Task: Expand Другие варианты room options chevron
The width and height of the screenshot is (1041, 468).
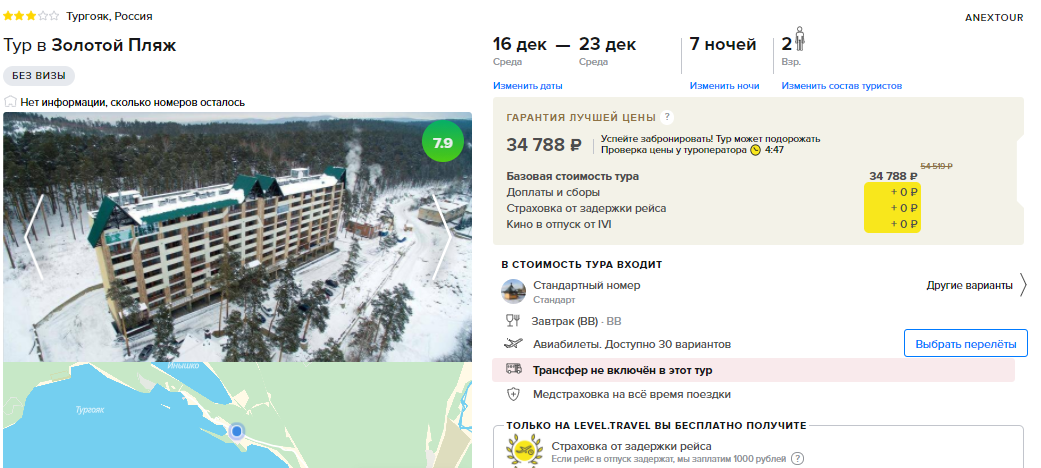Action: tap(1022, 285)
